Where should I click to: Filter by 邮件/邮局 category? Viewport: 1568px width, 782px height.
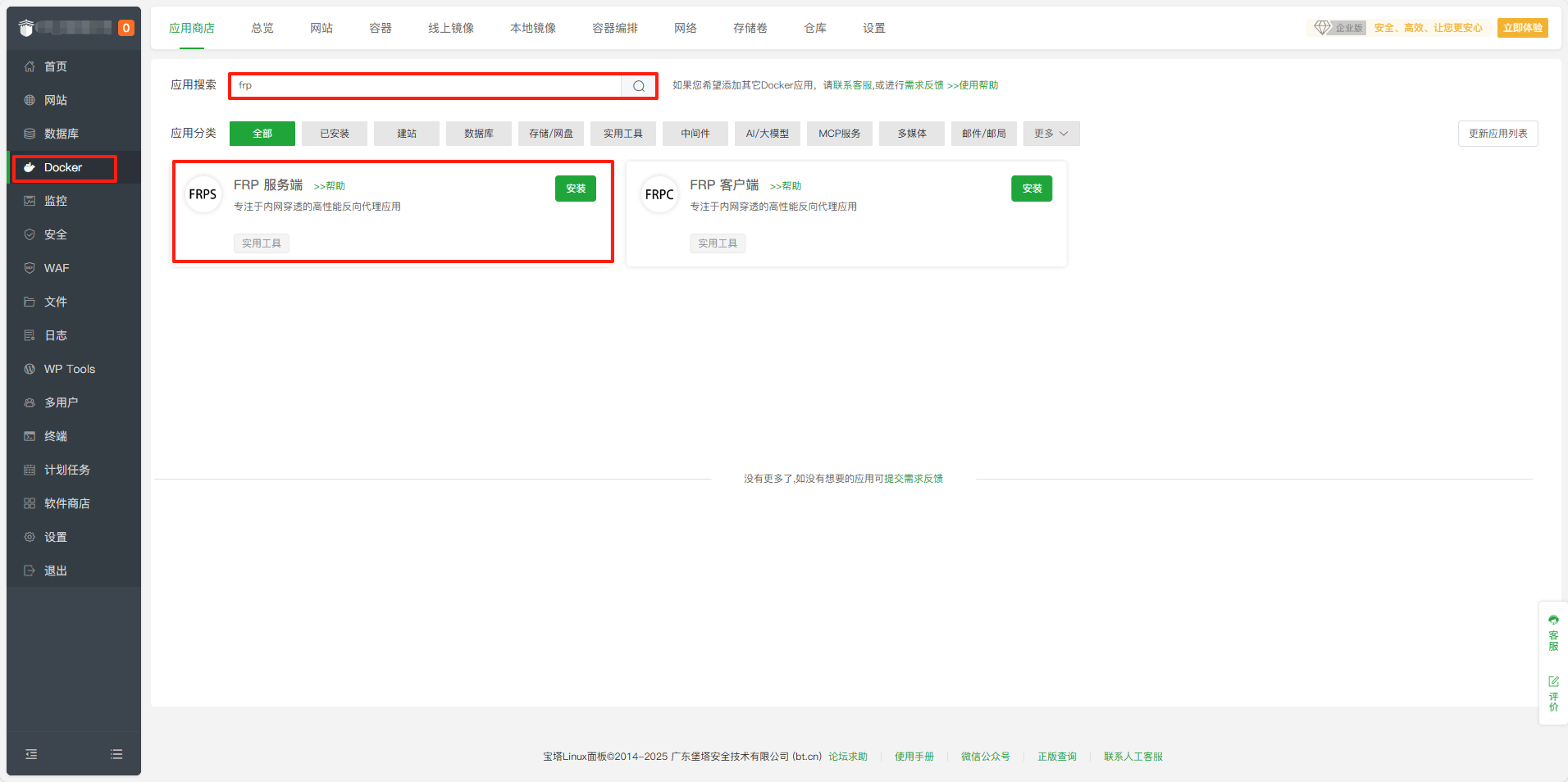[984, 134]
